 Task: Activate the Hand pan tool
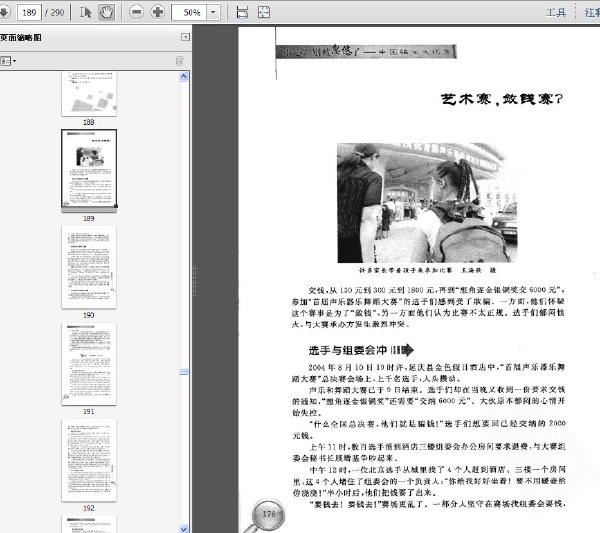pyautogui.click(x=106, y=12)
